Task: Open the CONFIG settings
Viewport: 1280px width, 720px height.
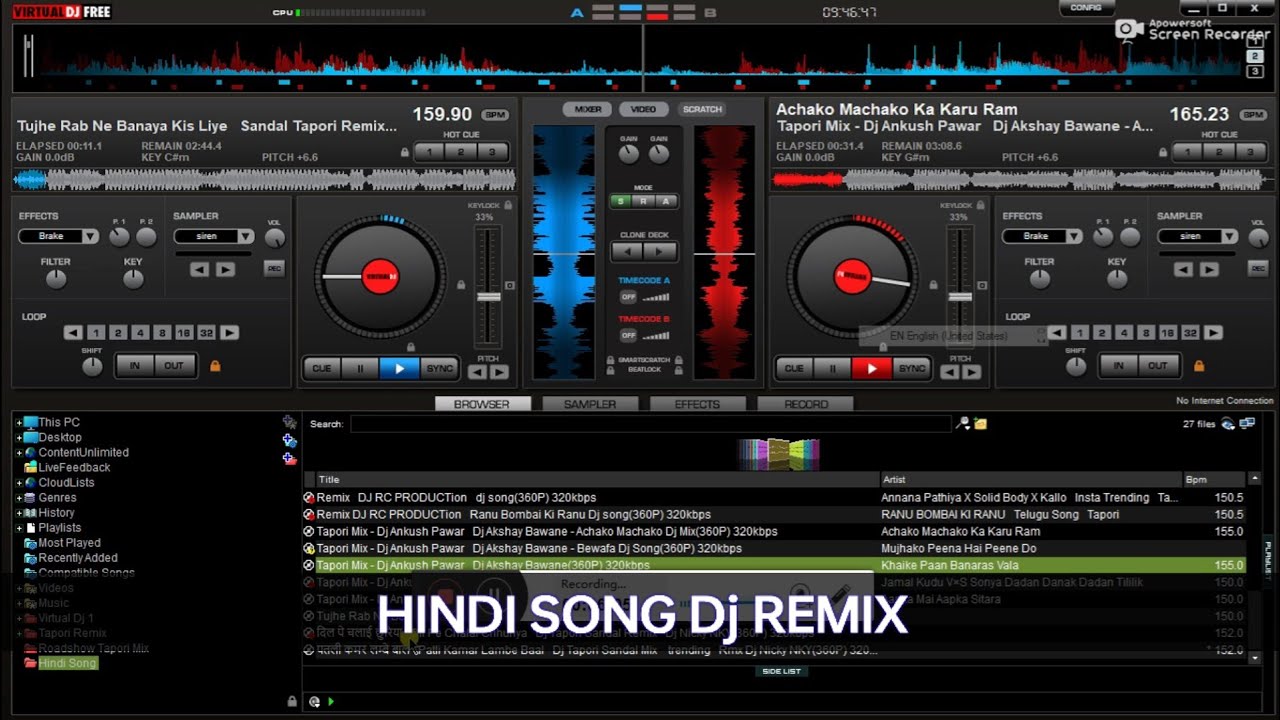Action: tap(1086, 8)
